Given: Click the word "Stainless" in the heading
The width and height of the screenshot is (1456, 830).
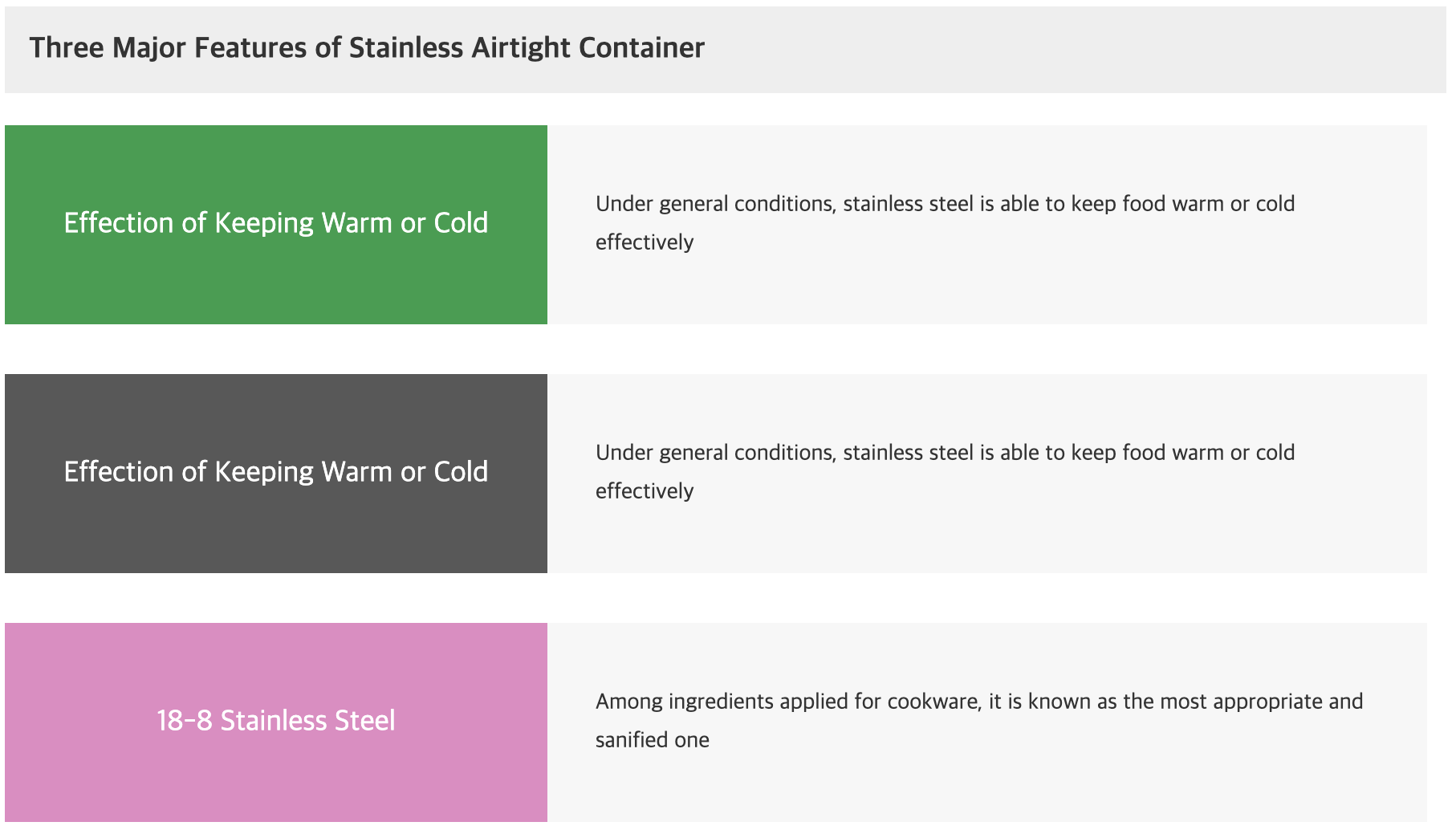Looking at the screenshot, I should pos(406,48).
